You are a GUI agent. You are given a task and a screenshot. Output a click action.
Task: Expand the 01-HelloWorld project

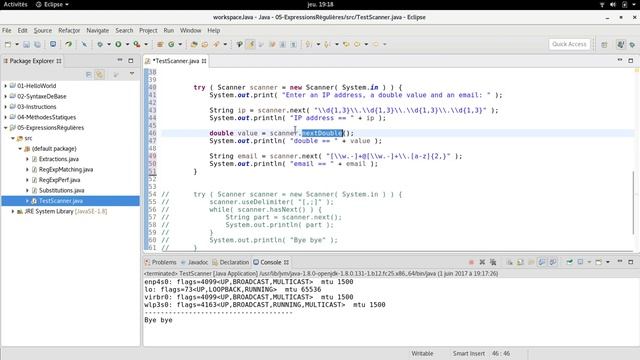pyautogui.click(x=6, y=86)
